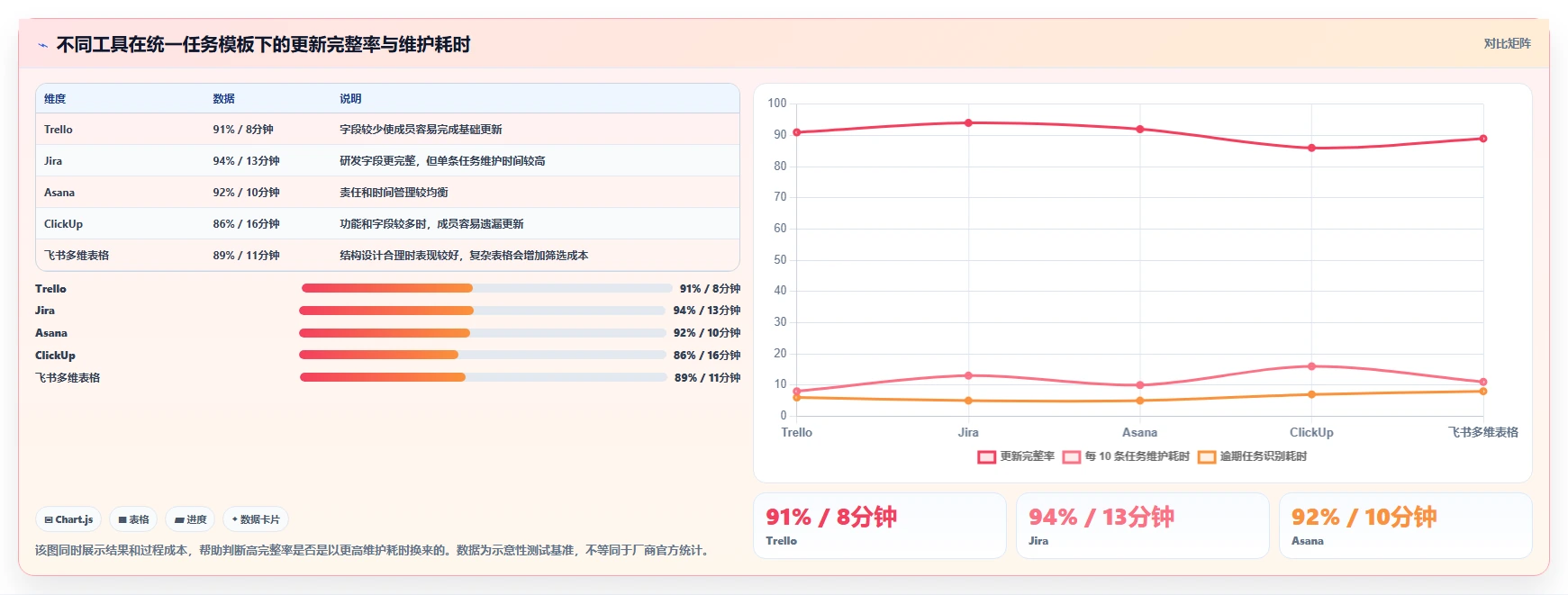Click the Trello label in the progress list

point(50,289)
